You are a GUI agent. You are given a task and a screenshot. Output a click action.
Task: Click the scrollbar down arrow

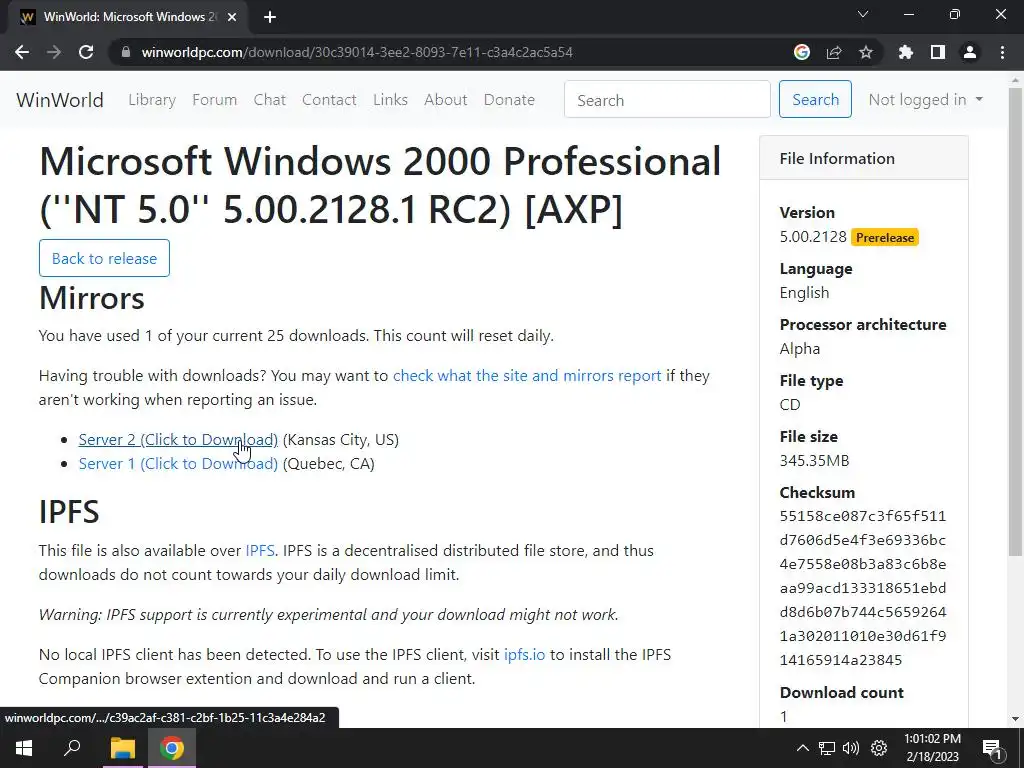click(x=1015, y=718)
